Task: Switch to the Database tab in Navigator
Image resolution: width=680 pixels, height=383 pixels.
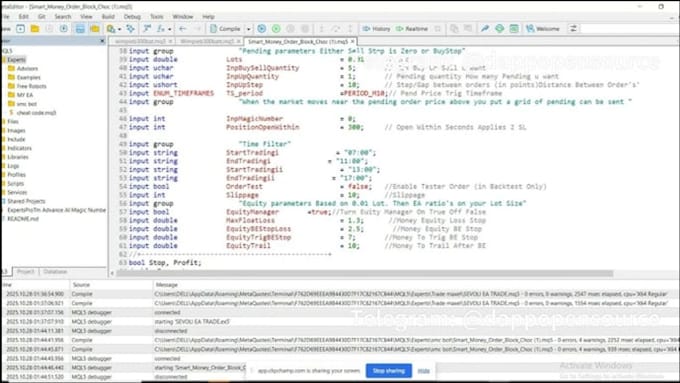Action: tap(55, 272)
